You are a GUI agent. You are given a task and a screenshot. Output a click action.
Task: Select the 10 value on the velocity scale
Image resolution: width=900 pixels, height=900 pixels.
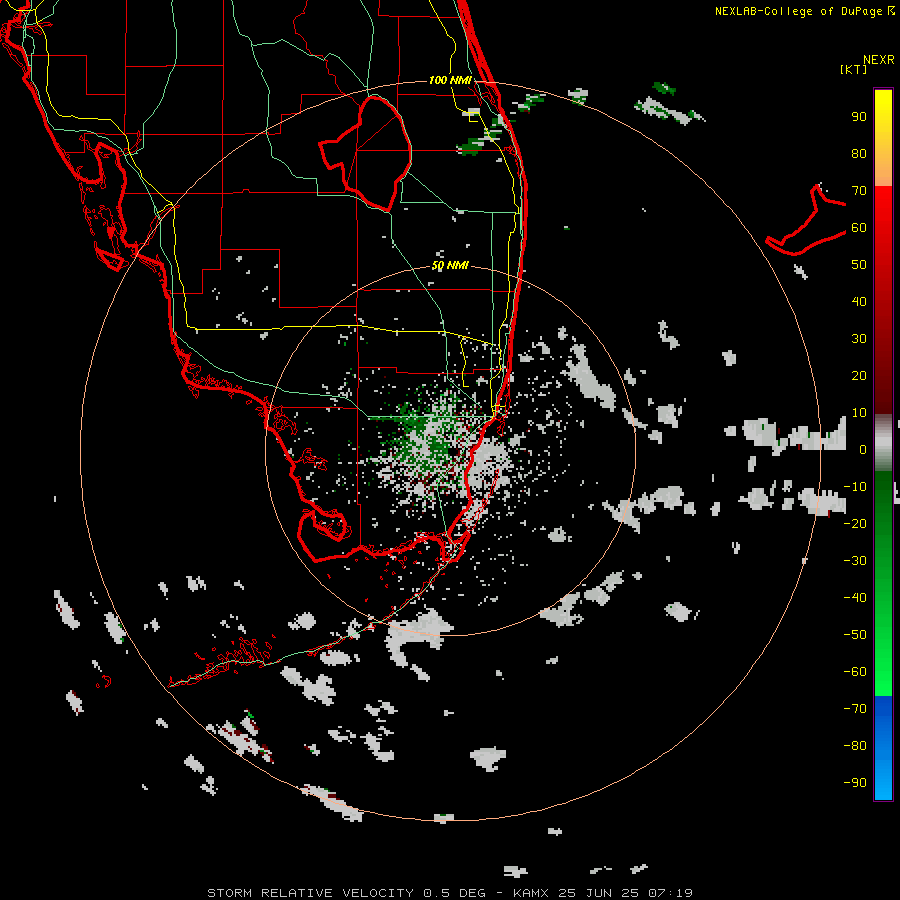click(x=859, y=413)
